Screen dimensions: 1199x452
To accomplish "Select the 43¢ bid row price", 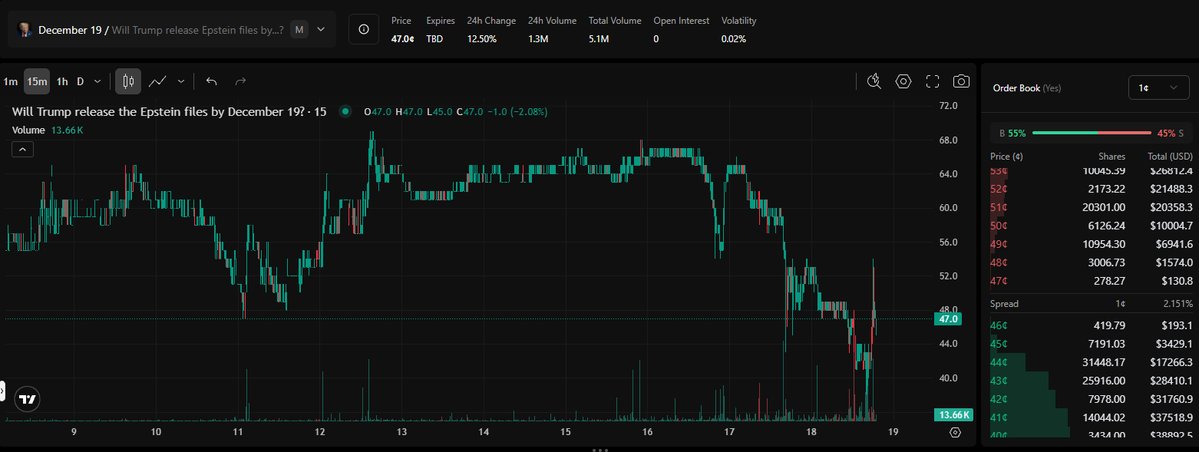I will (x=999, y=381).
